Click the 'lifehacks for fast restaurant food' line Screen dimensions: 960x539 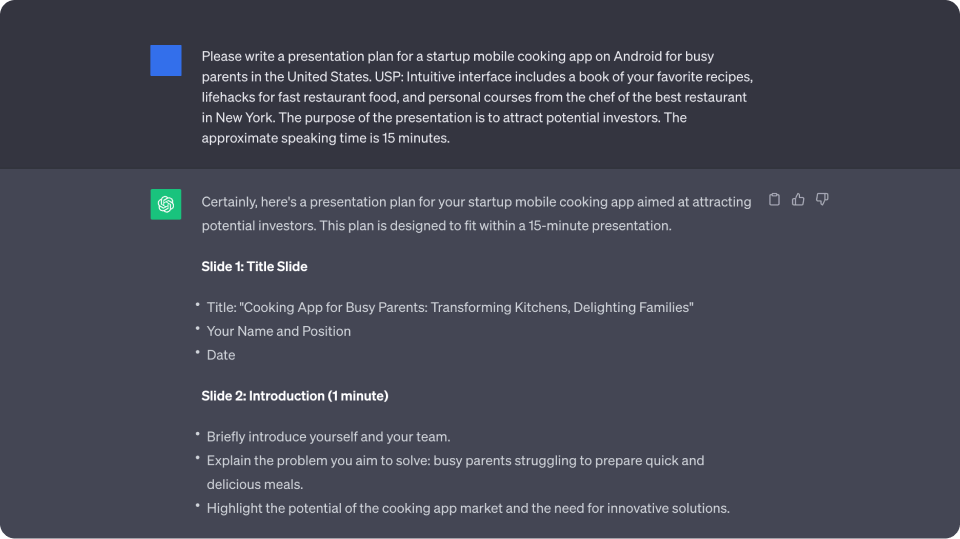474,97
